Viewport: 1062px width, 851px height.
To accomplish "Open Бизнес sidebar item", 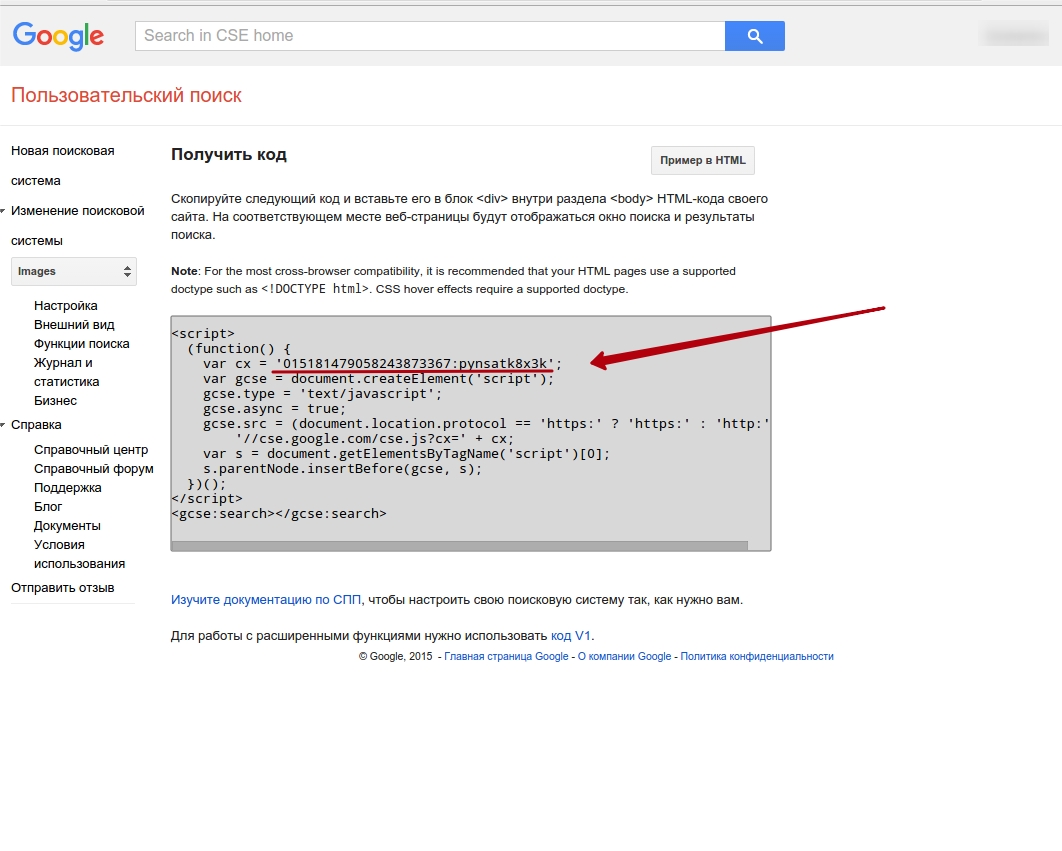I will 56,400.
